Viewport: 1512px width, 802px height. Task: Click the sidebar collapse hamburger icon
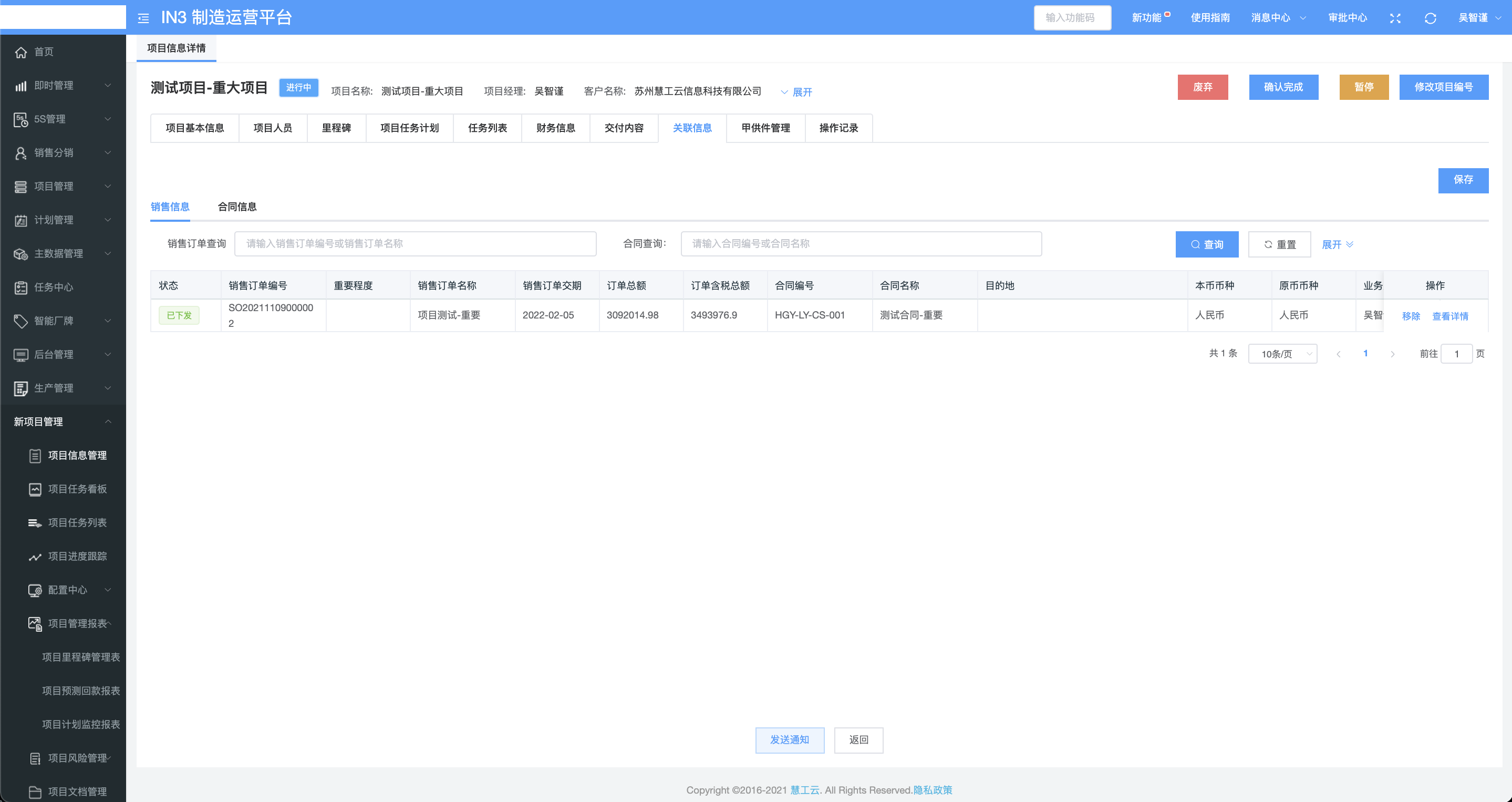143,18
